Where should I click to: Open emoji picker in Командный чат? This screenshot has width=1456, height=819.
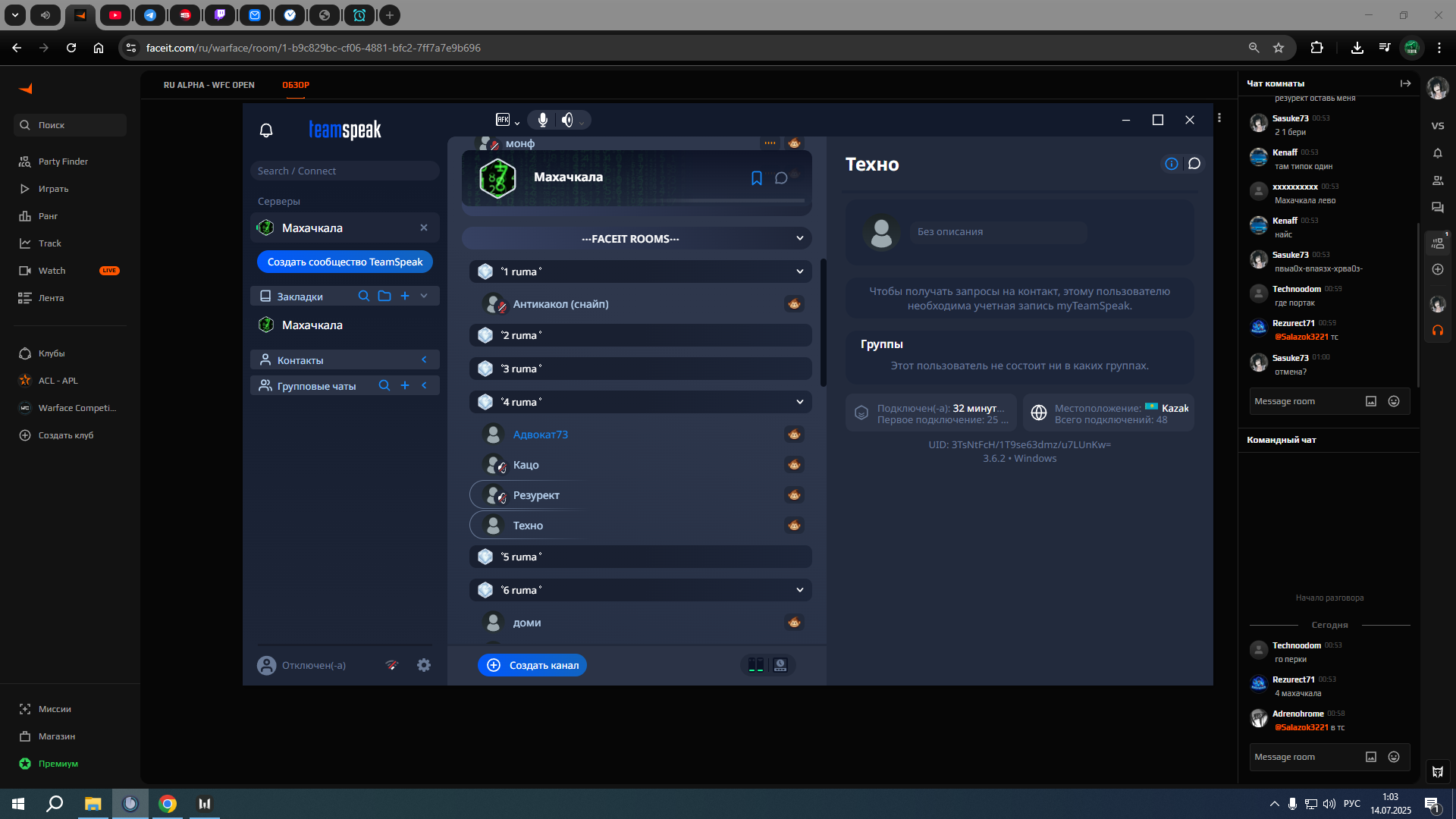pyautogui.click(x=1394, y=757)
